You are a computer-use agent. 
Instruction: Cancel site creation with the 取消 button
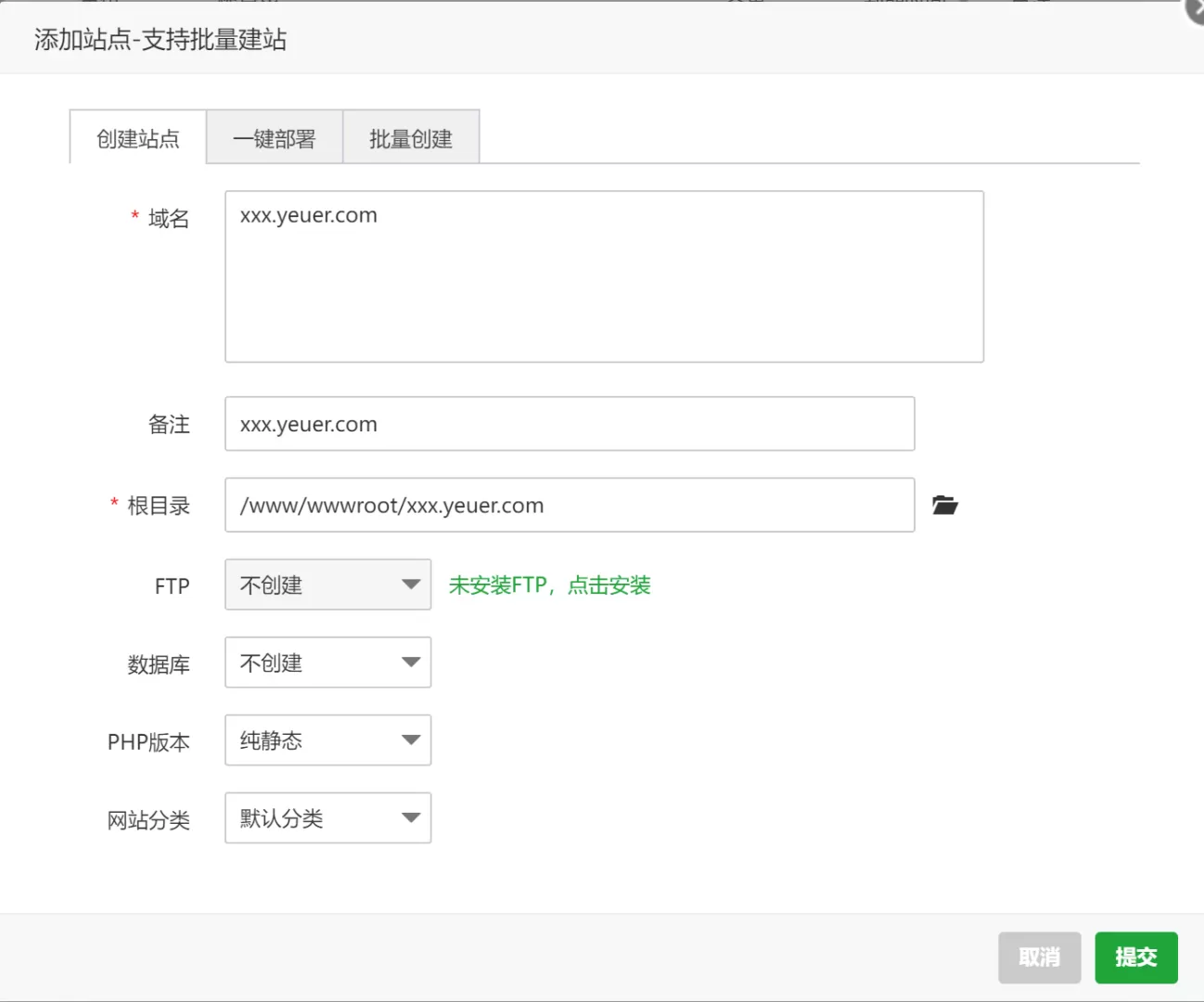pos(1039,957)
